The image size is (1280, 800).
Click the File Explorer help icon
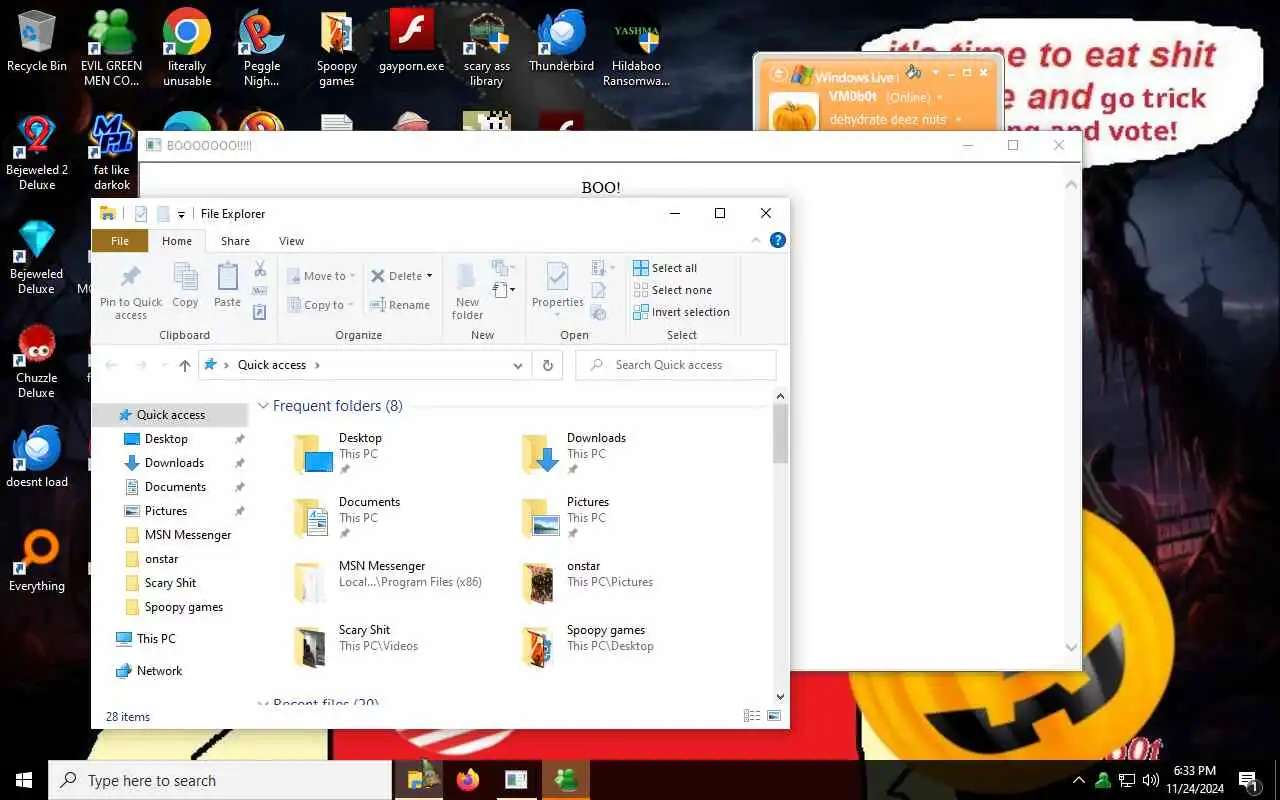778,240
